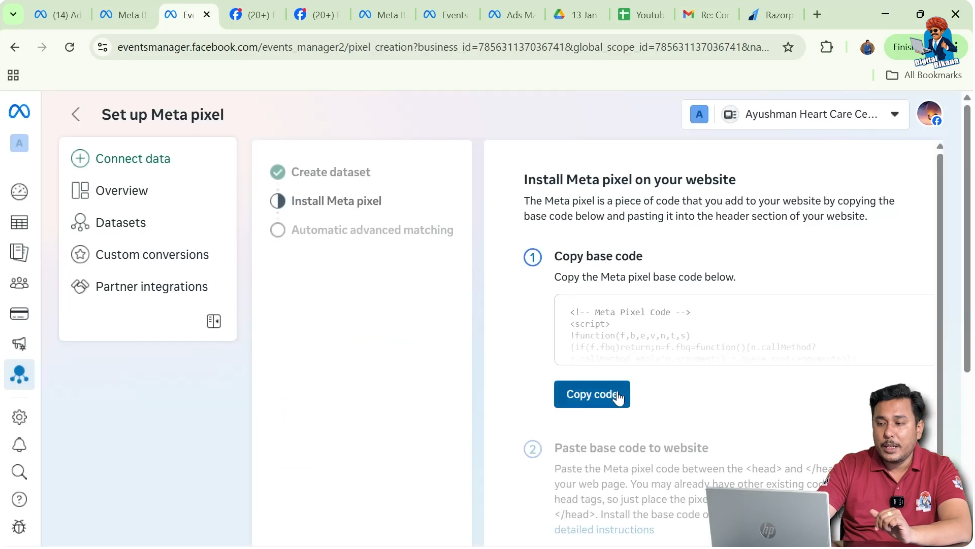Click the Search magnifier icon in sidebar

(x=19, y=472)
